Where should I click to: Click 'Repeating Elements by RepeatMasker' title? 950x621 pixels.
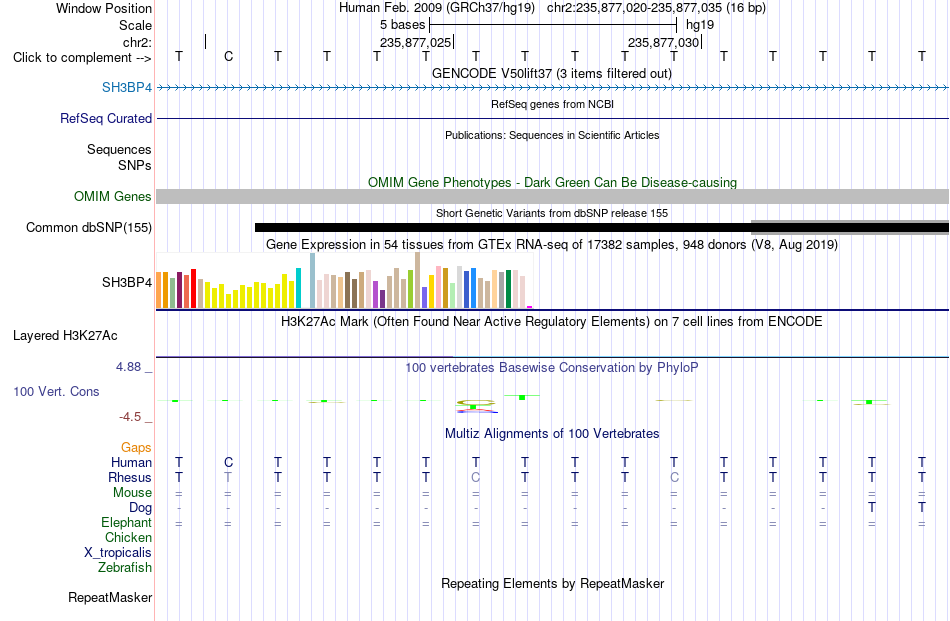click(552, 583)
